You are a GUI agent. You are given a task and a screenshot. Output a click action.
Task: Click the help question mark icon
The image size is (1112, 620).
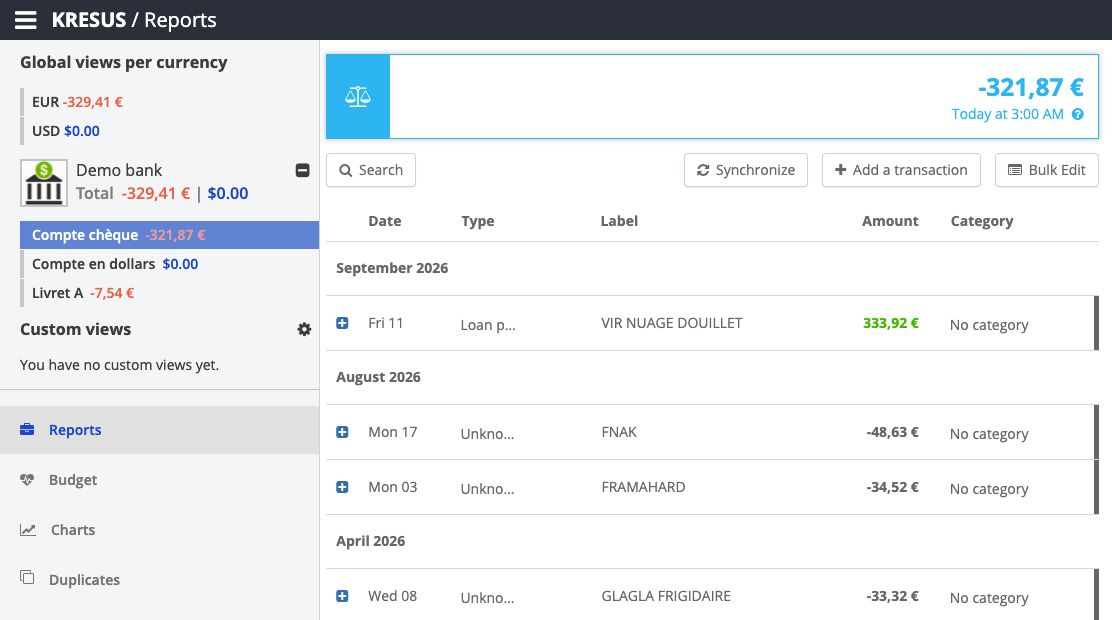(x=1077, y=114)
